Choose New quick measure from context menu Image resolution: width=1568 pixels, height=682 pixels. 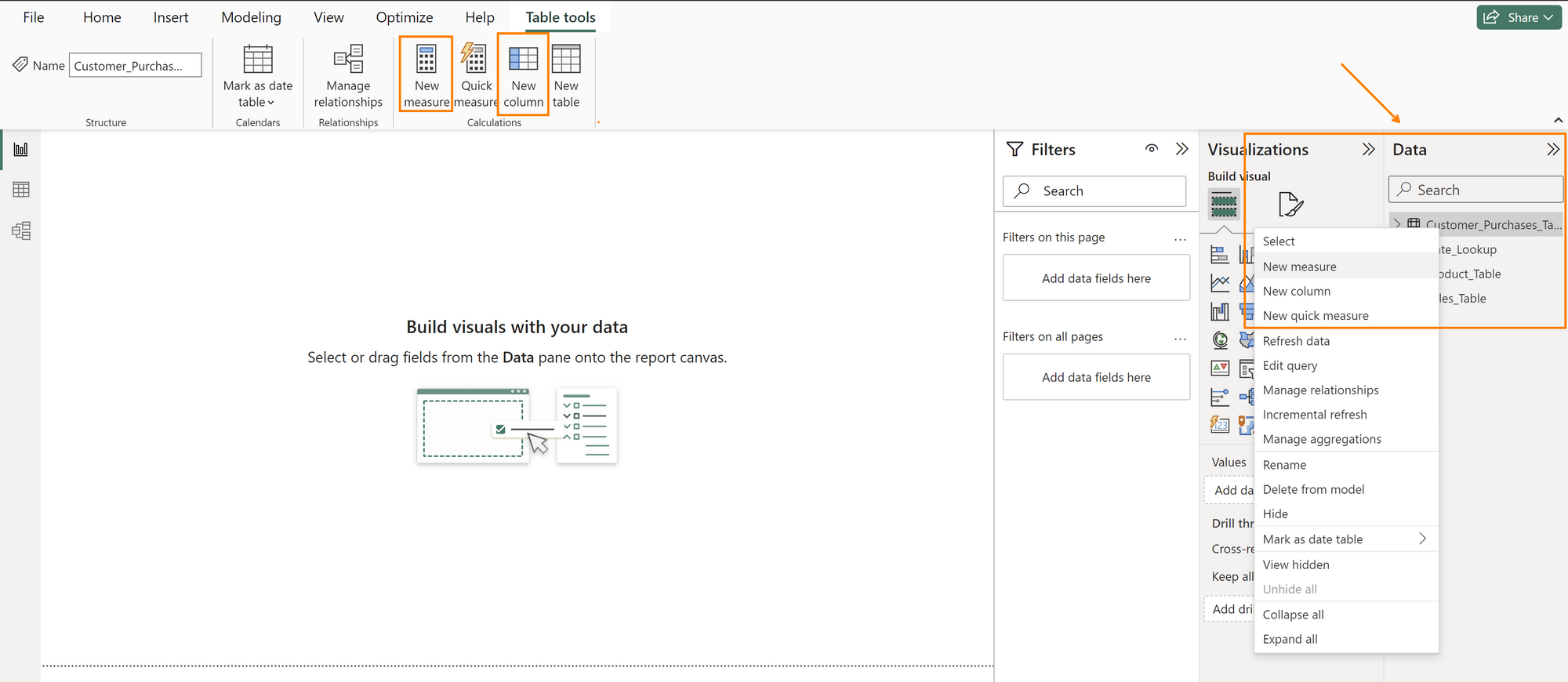coord(1316,316)
